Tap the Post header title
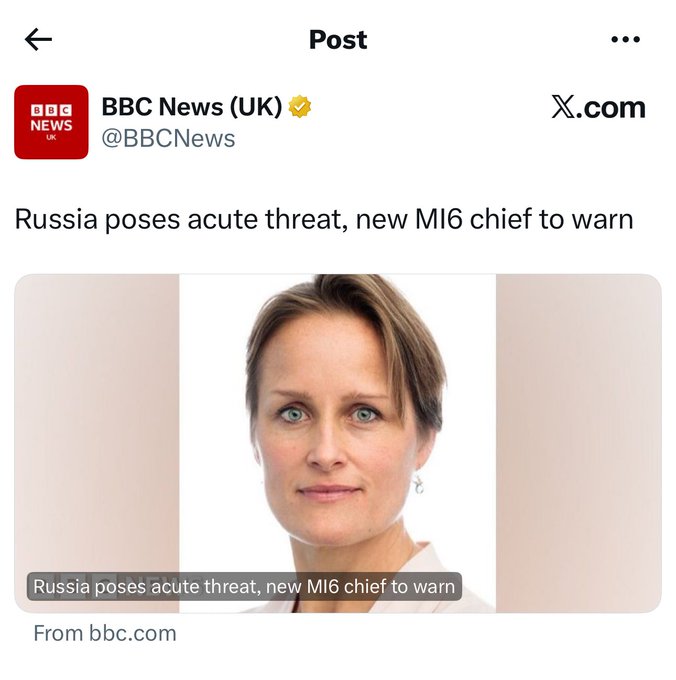 click(338, 40)
